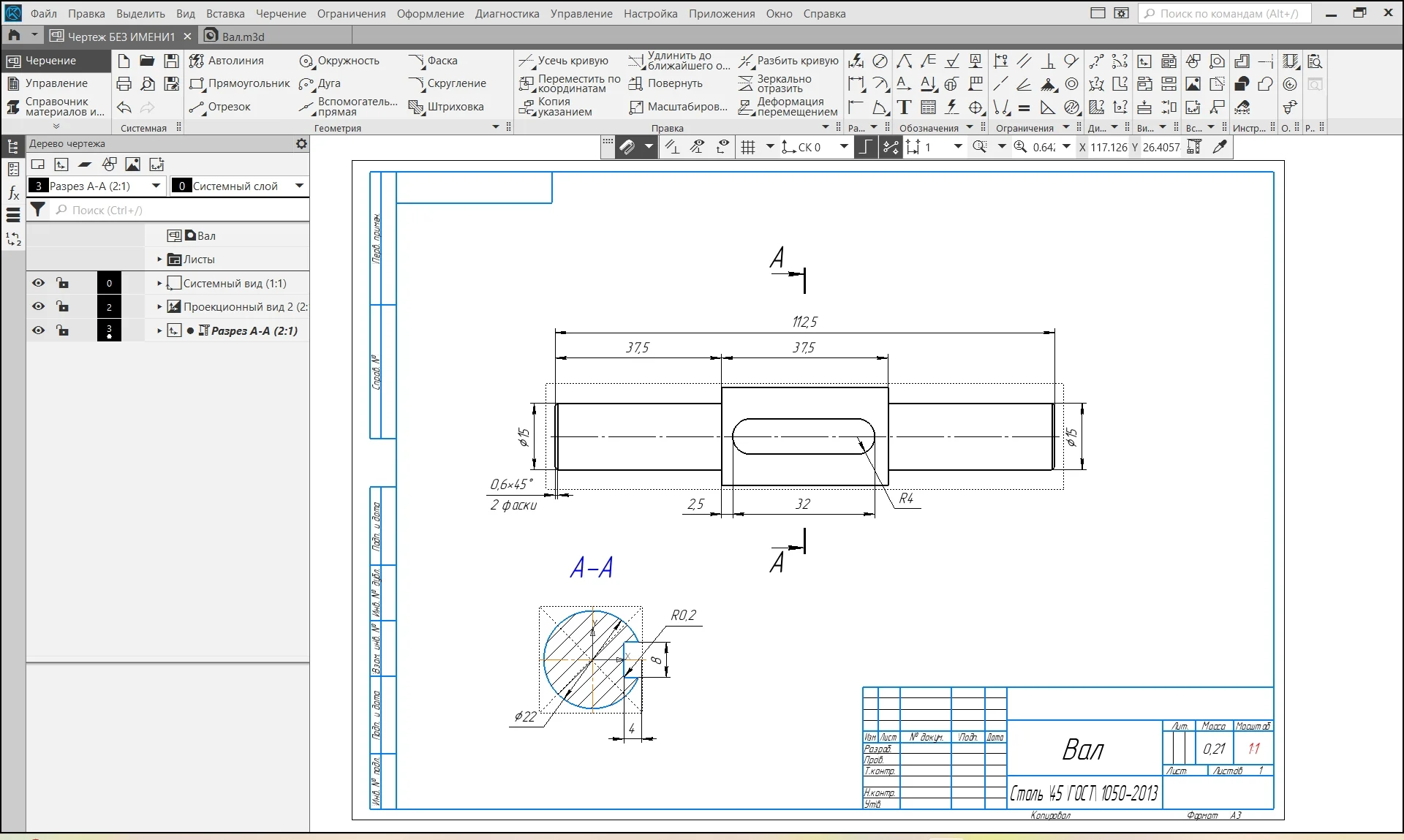Toggle lock for Разрез А-А row

[63, 330]
